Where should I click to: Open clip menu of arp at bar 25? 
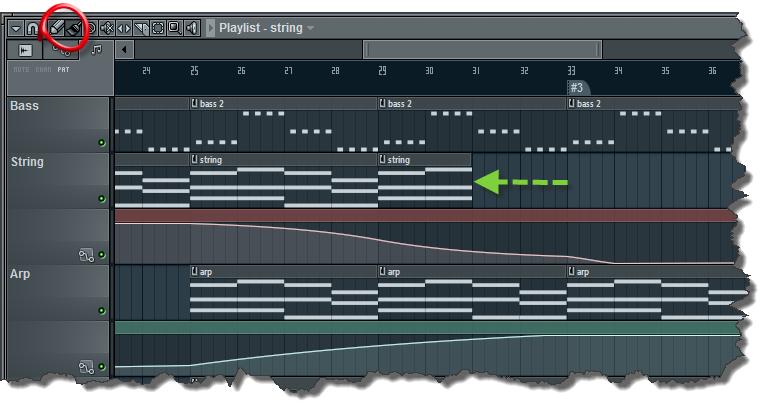click(x=194, y=272)
